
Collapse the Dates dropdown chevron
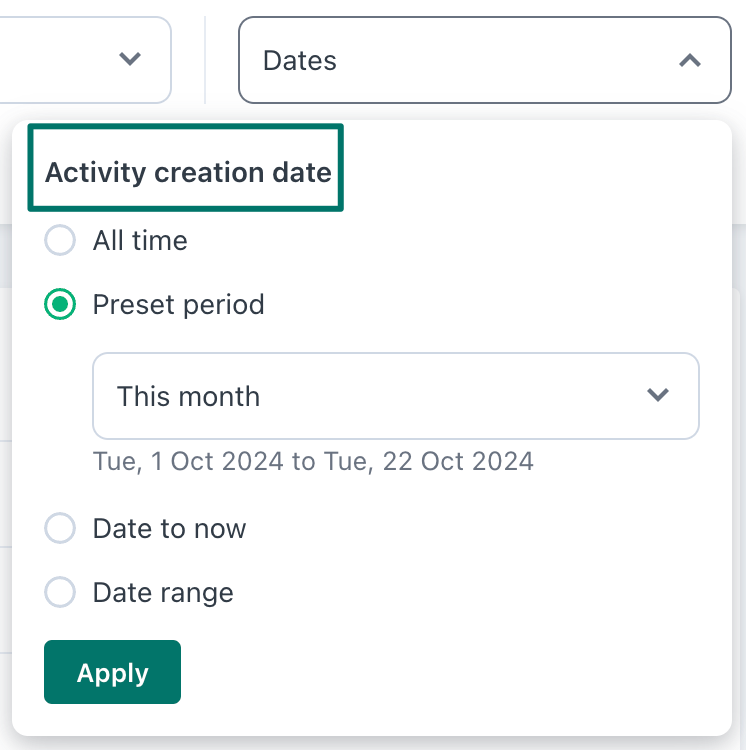click(x=690, y=61)
